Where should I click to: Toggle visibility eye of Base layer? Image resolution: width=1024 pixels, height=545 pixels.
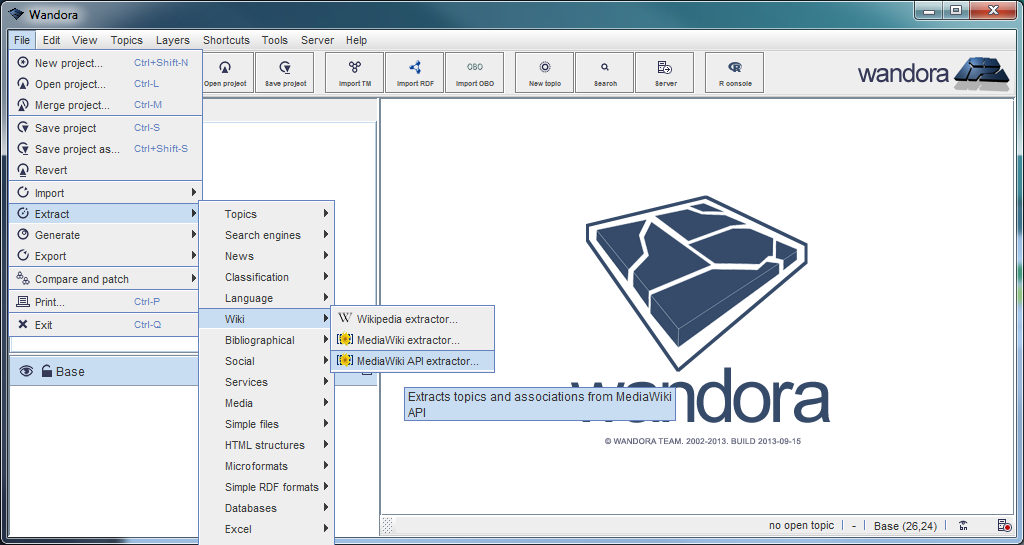(x=26, y=371)
